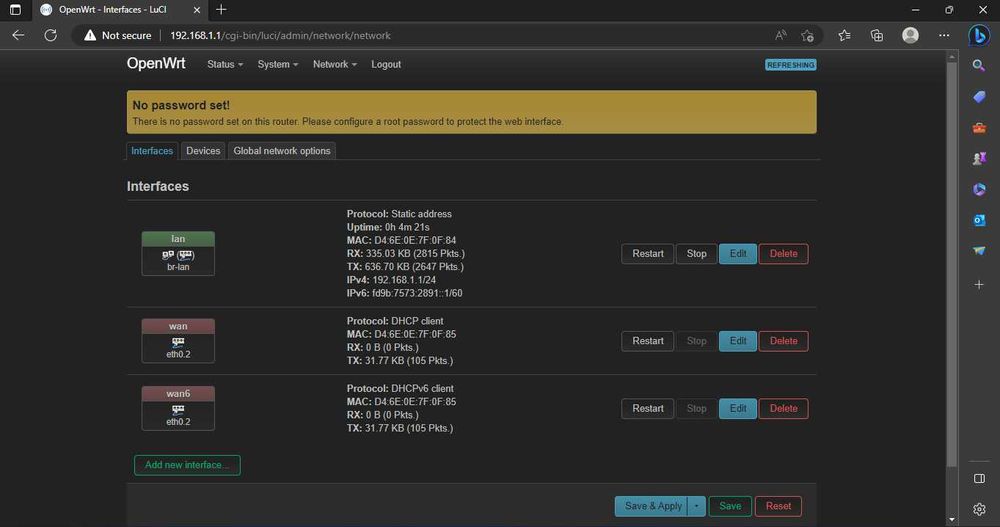Restart the lan interface
Viewport: 1000px width, 527px height.
point(648,253)
